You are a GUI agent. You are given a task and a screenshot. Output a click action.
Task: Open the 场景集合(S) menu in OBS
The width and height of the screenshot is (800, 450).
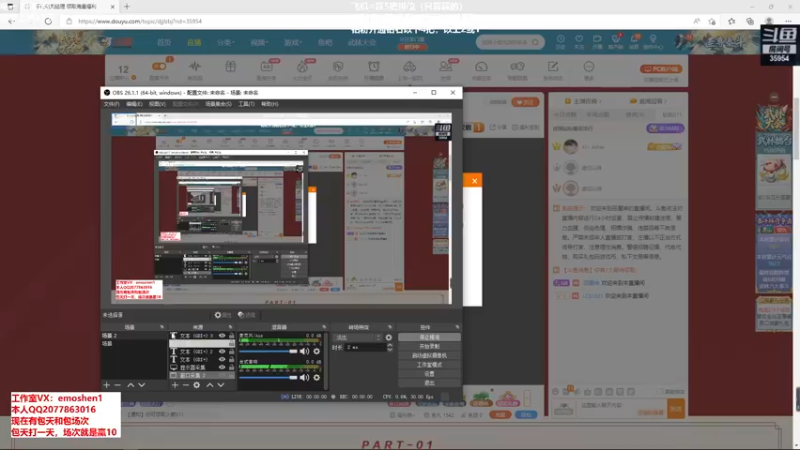tap(218, 104)
